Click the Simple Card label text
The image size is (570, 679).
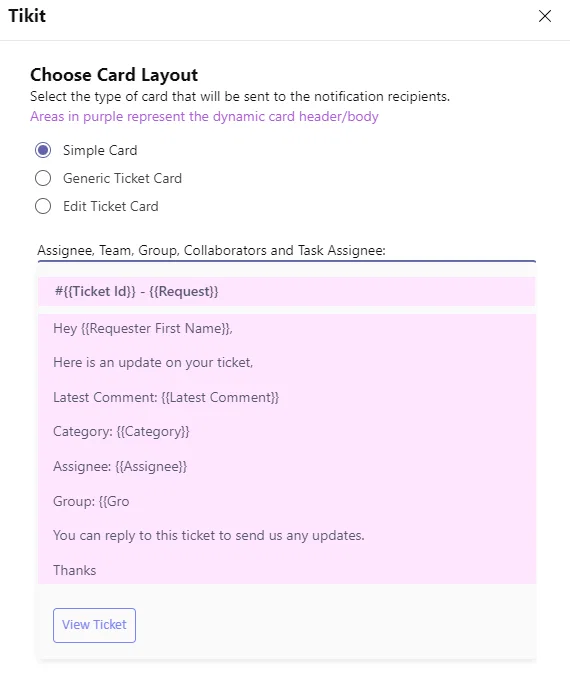[100, 150]
